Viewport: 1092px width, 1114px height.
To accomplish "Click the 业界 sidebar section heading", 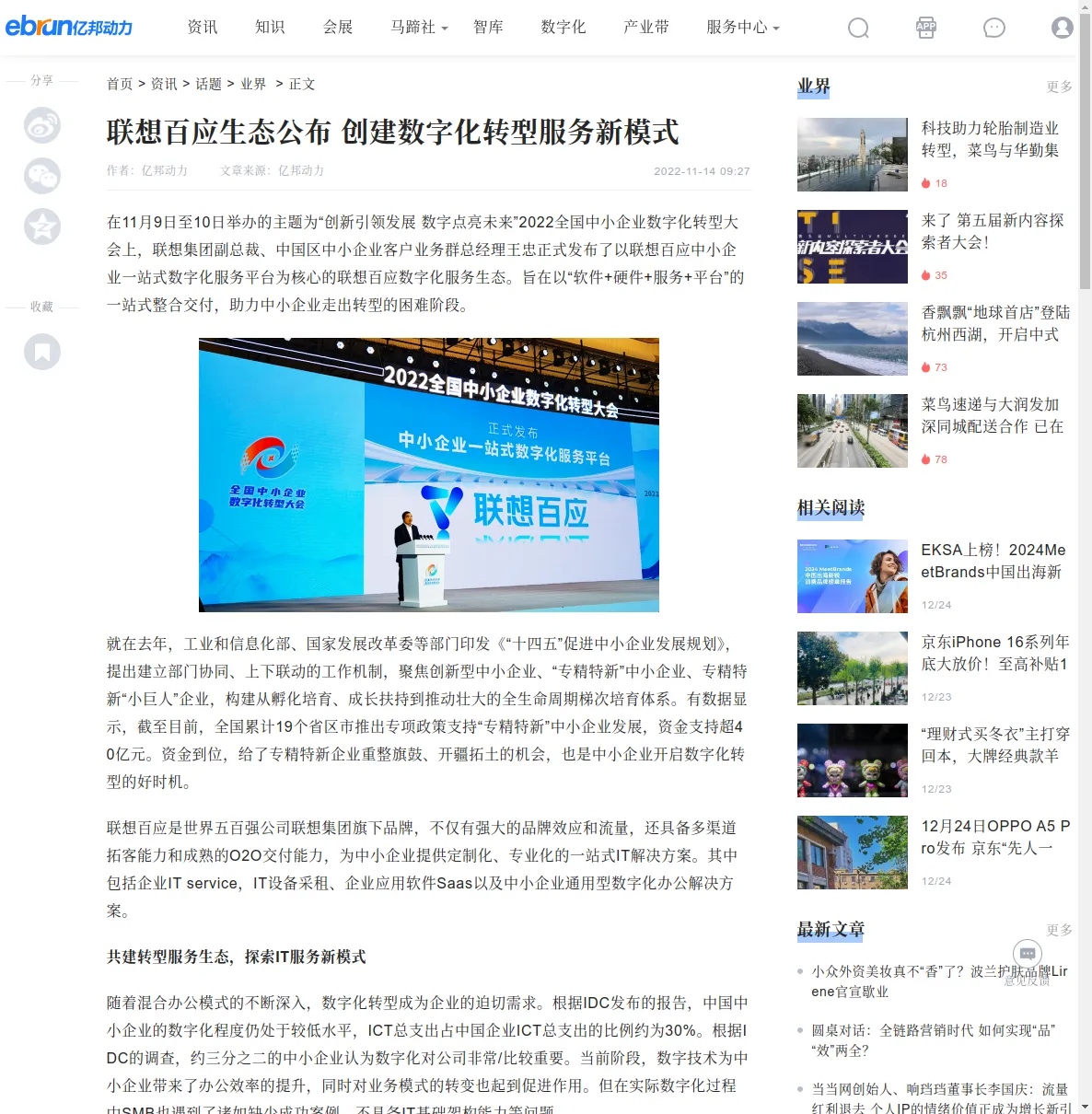I will (x=814, y=87).
